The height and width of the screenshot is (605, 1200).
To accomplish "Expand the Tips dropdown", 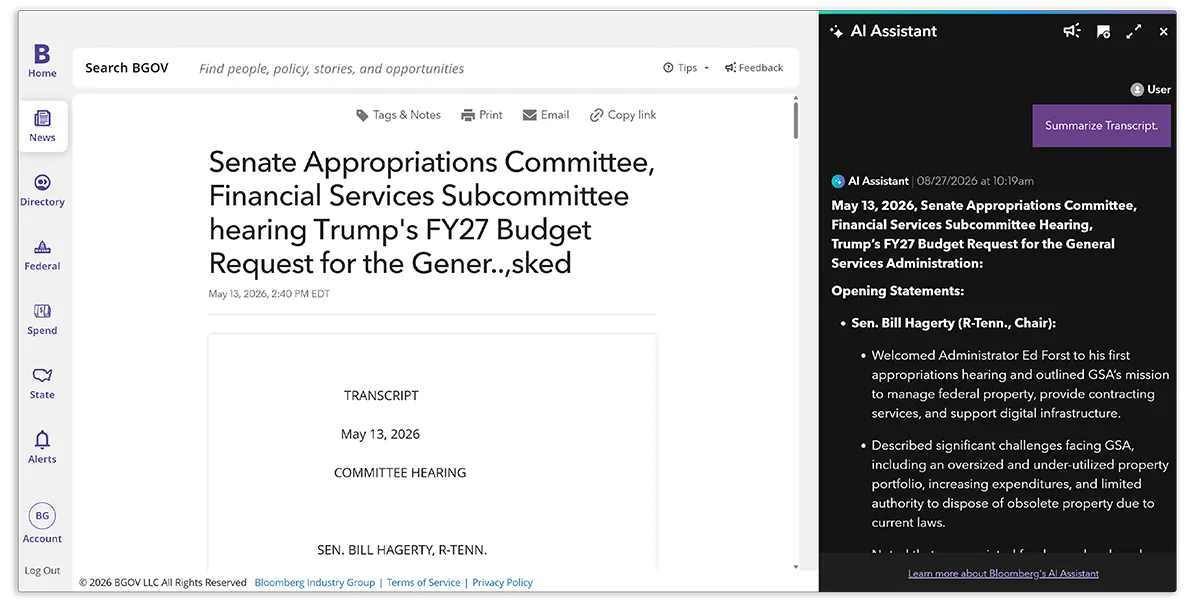I will click(x=686, y=68).
